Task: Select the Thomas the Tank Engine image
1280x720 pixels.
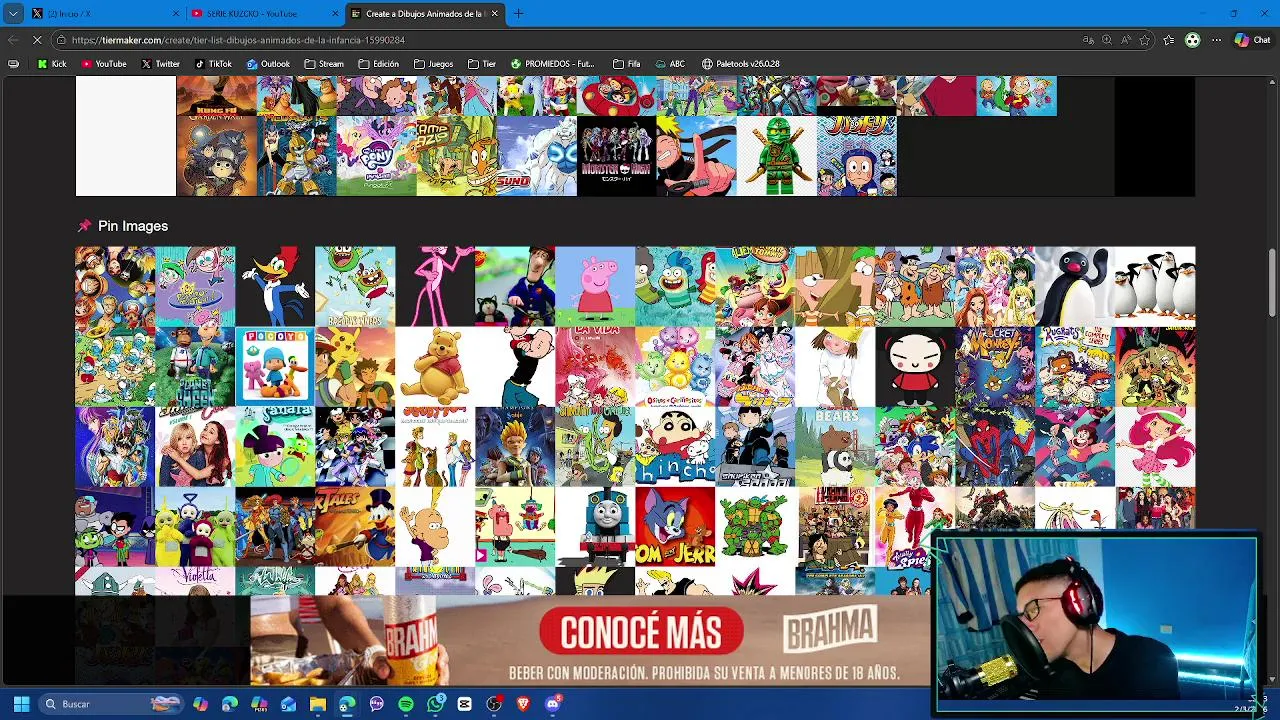Action: coord(595,527)
